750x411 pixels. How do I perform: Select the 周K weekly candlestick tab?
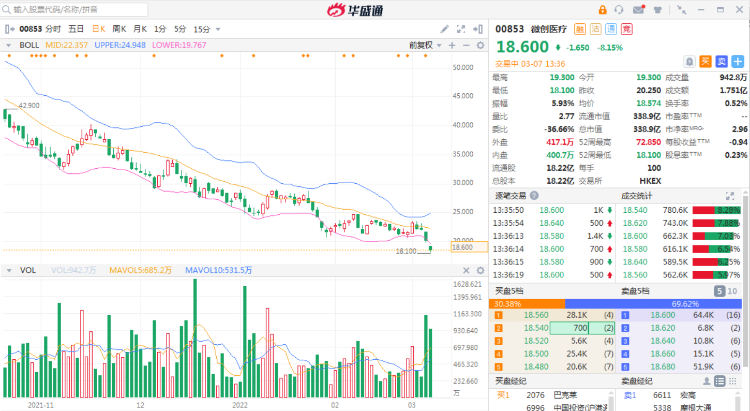coord(119,29)
